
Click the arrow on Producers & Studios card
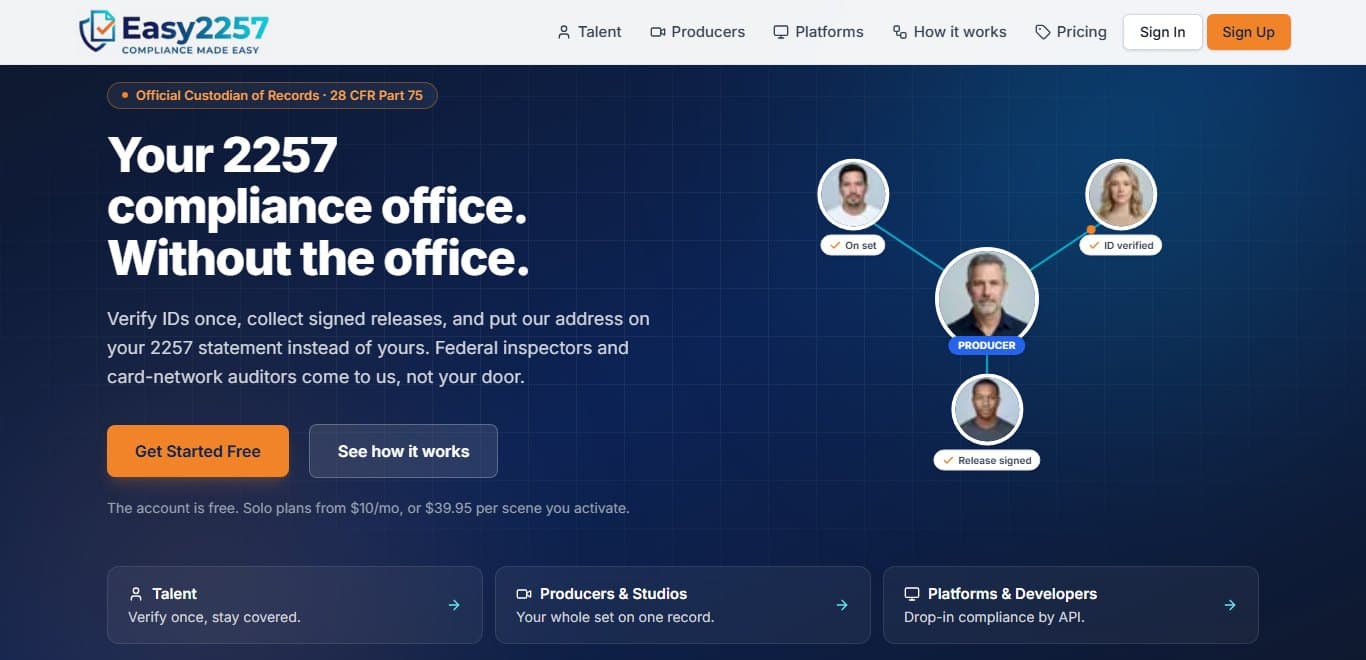tap(842, 605)
